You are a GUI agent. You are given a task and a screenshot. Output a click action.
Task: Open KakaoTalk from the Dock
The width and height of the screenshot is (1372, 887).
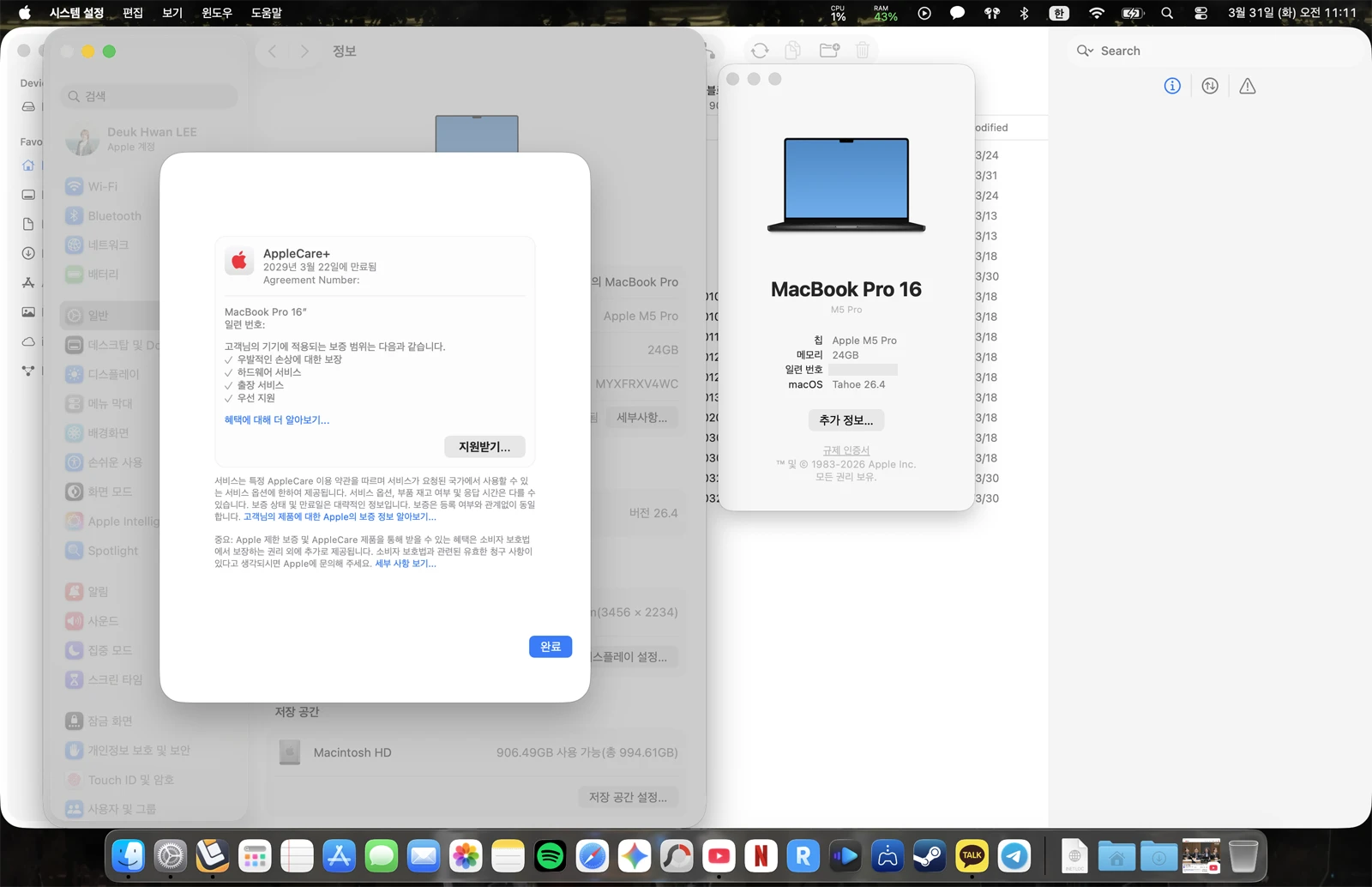coord(972,855)
